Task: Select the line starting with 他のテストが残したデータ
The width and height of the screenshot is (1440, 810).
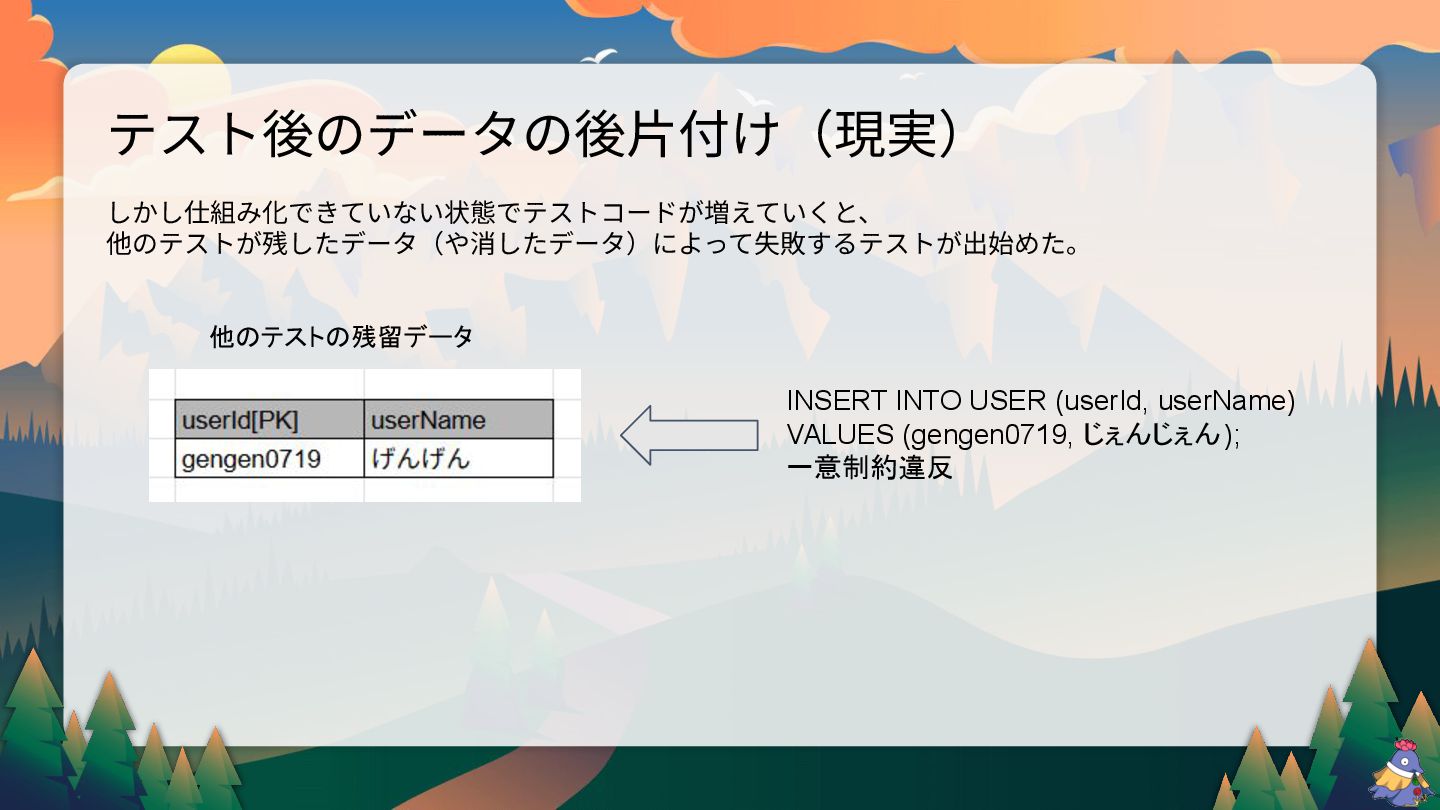Action: click(594, 244)
